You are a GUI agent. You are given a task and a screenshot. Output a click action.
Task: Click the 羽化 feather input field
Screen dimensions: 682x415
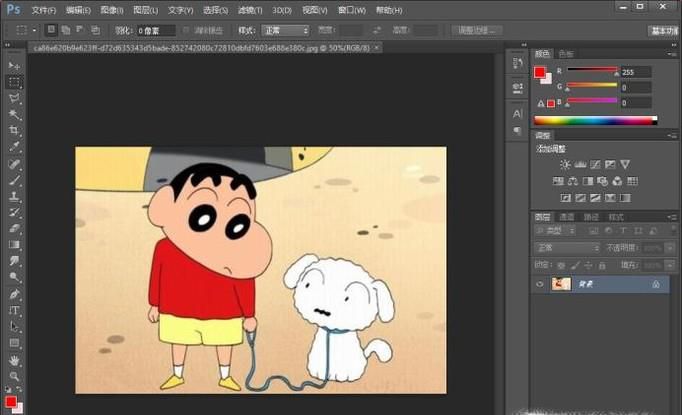tap(156, 30)
